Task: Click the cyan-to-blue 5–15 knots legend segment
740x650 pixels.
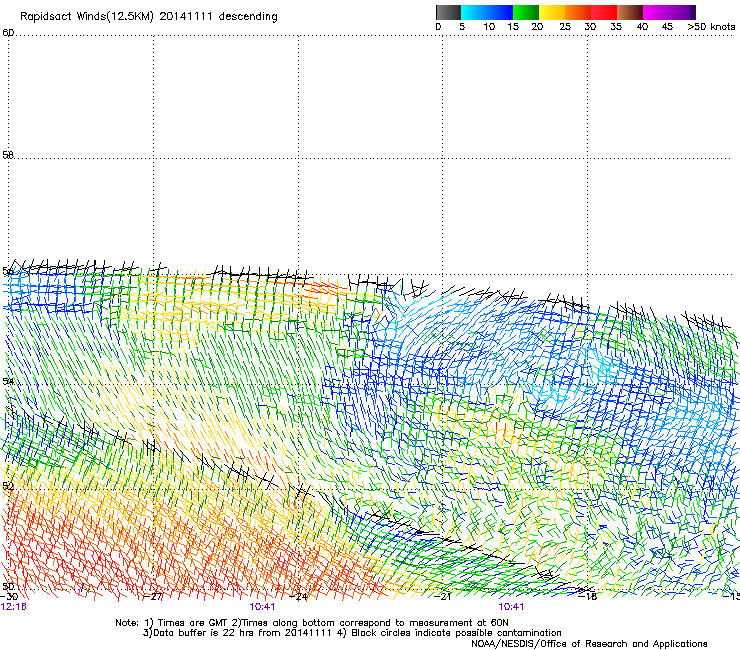Action: [x=487, y=12]
